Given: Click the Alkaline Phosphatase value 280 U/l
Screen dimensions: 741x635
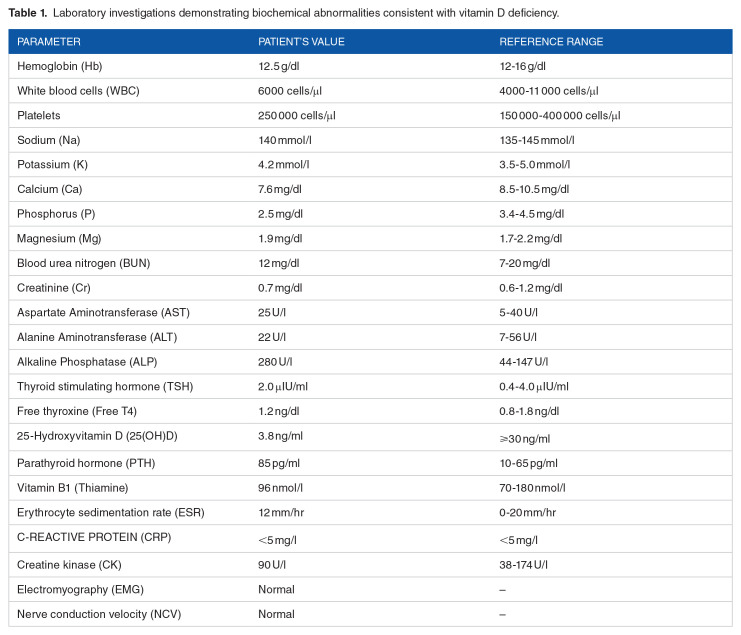Looking at the screenshot, I should coord(279,361).
